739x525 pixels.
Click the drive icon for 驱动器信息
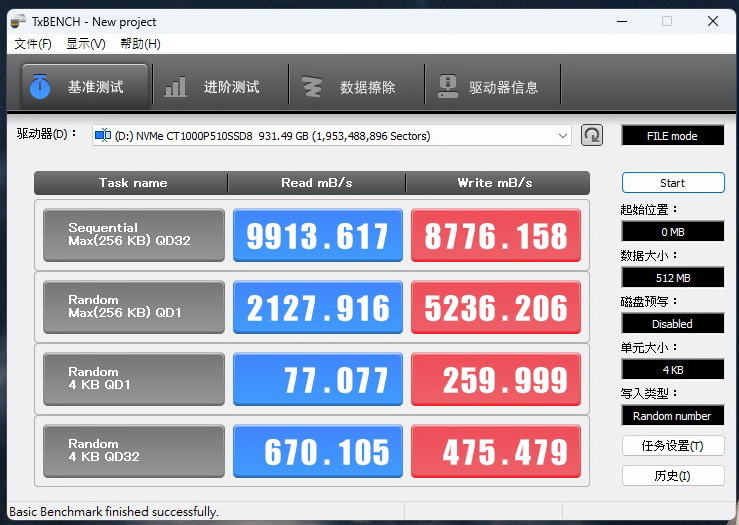click(447, 86)
